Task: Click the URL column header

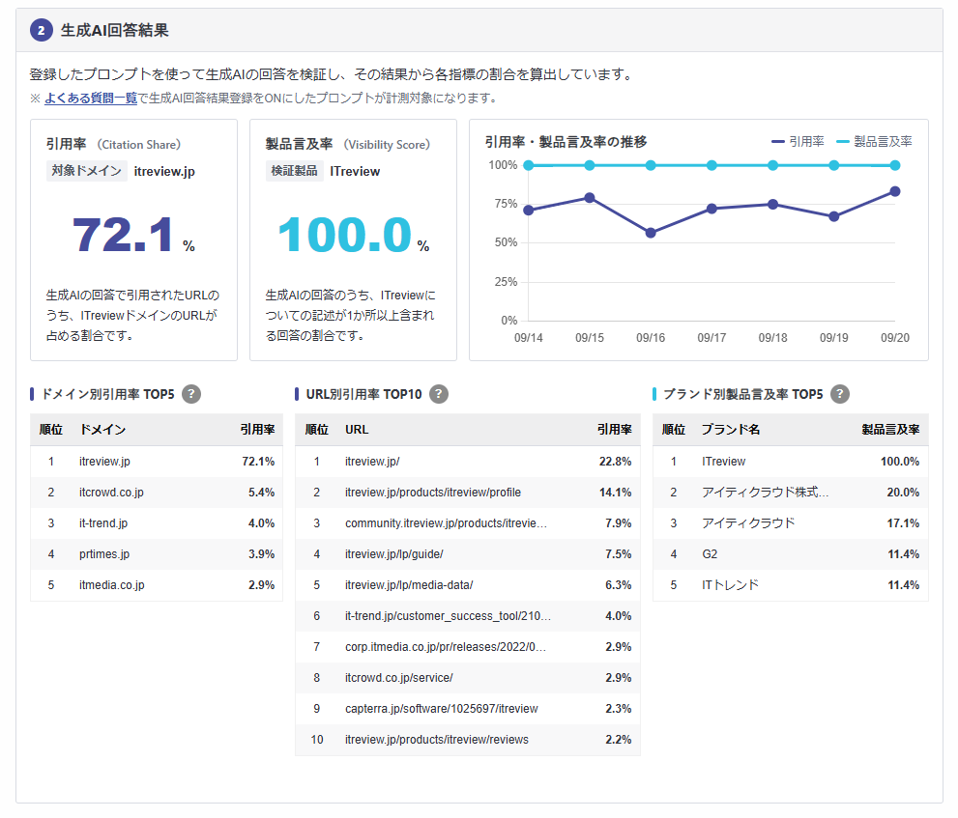Action: [x=357, y=429]
